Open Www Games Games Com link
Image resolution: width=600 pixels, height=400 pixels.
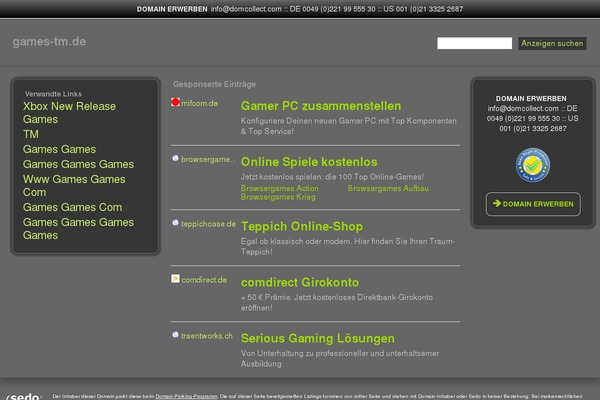coord(74,186)
